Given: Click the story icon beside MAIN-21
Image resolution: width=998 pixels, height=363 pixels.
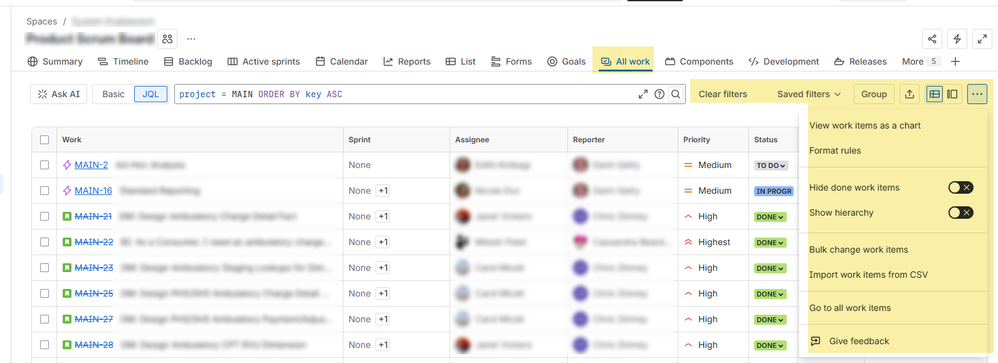Looking at the screenshot, I should (67, 217).
